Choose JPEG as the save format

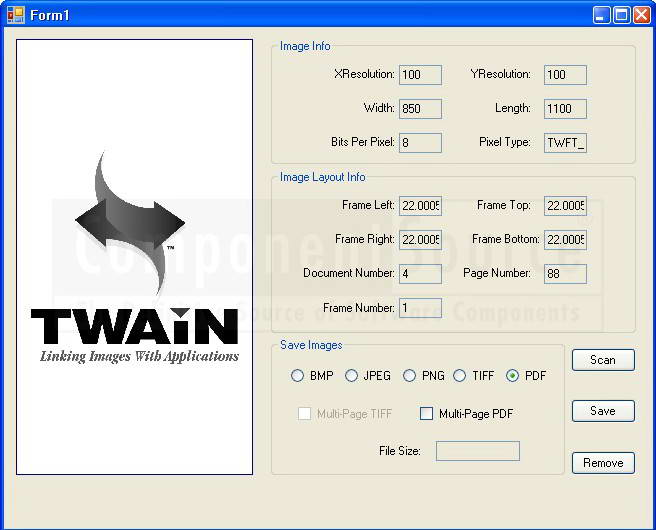(x=351, y=376)
